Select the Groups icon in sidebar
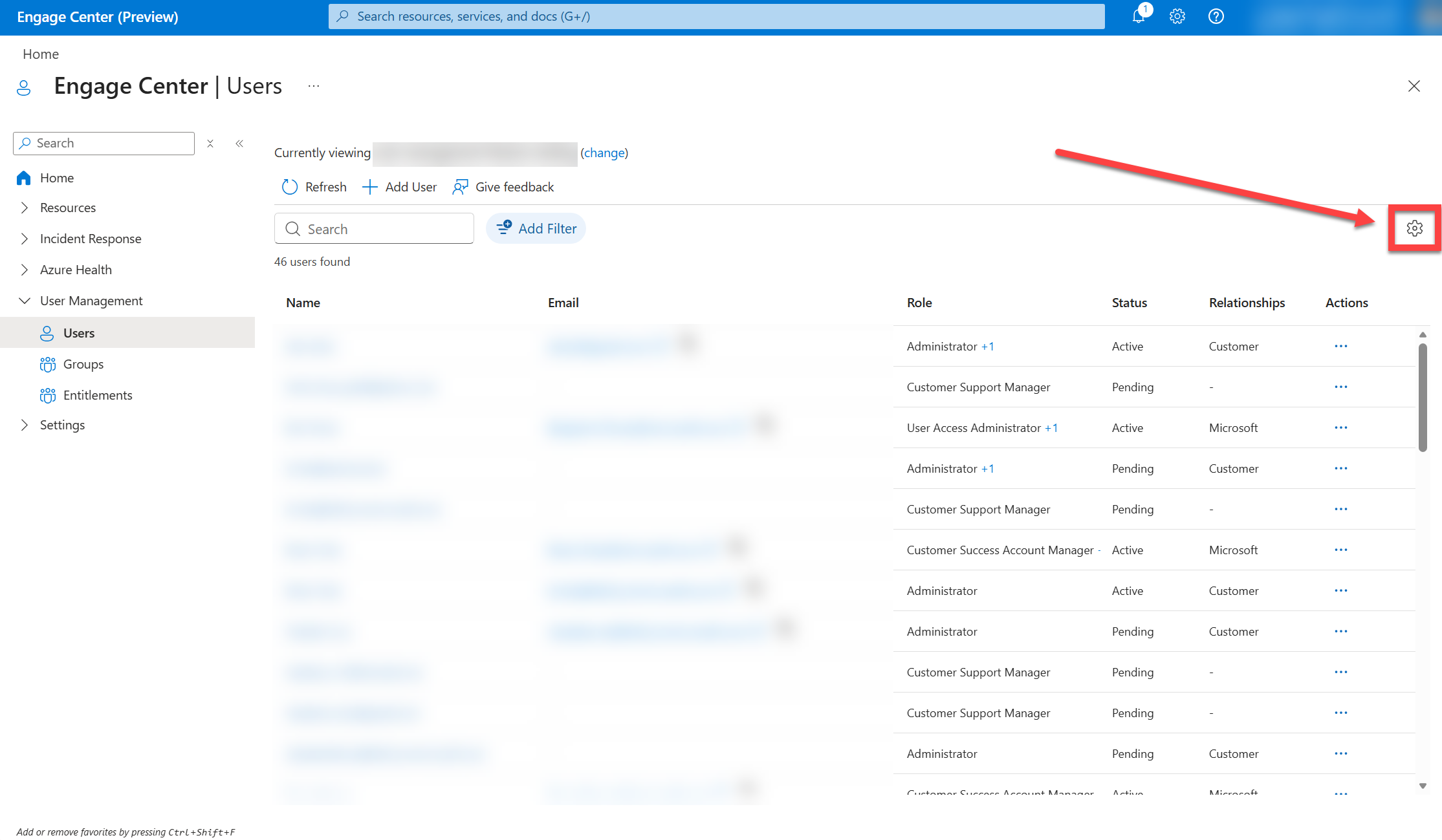This screenshot has height=840, width=1442. [x=47, y=364]
